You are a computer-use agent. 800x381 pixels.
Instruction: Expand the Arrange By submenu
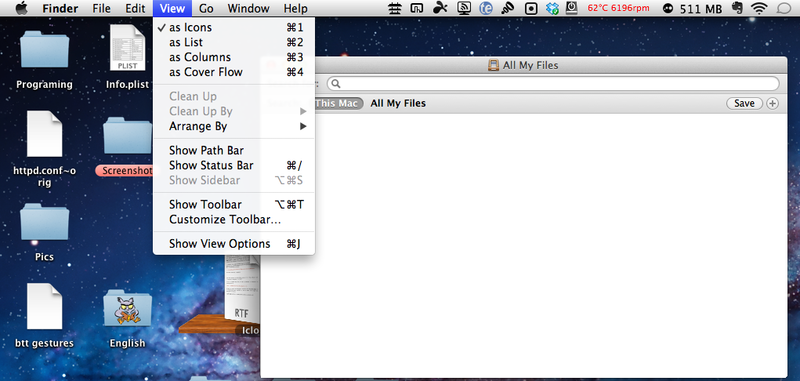click(x=234, y=126)
